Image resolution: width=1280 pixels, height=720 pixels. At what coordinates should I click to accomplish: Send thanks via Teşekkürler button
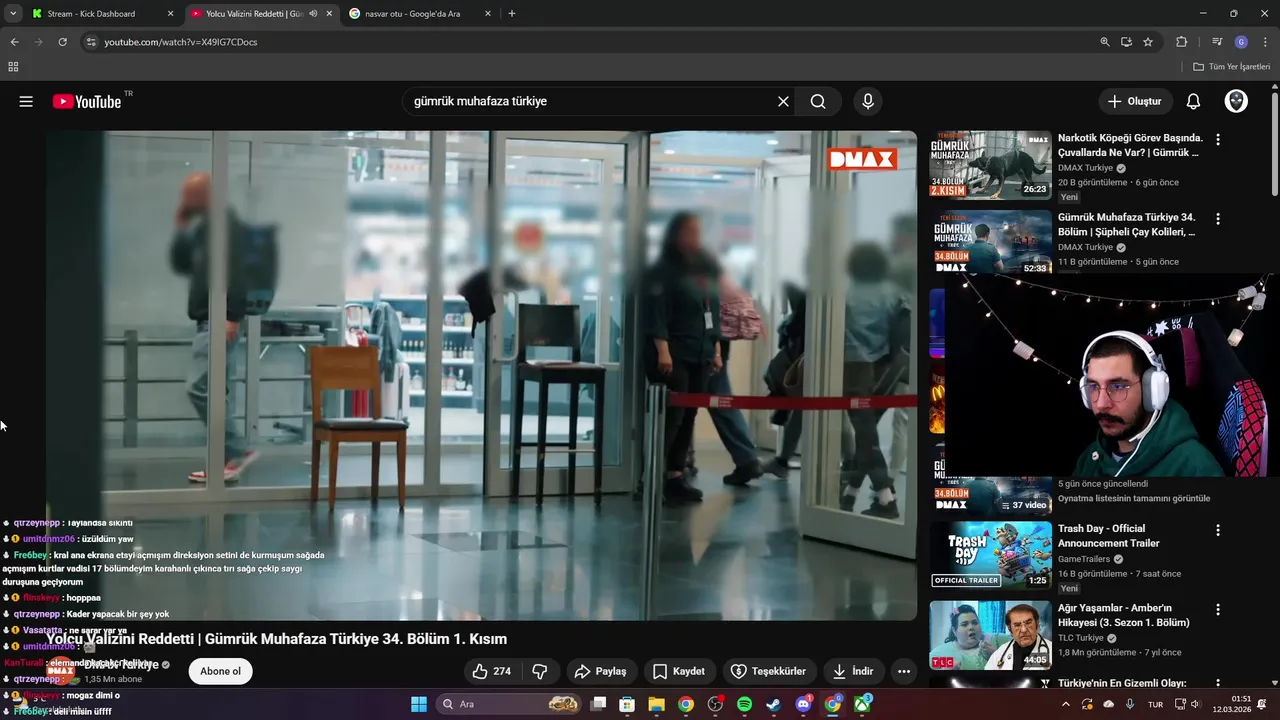[x=768, y=671]
